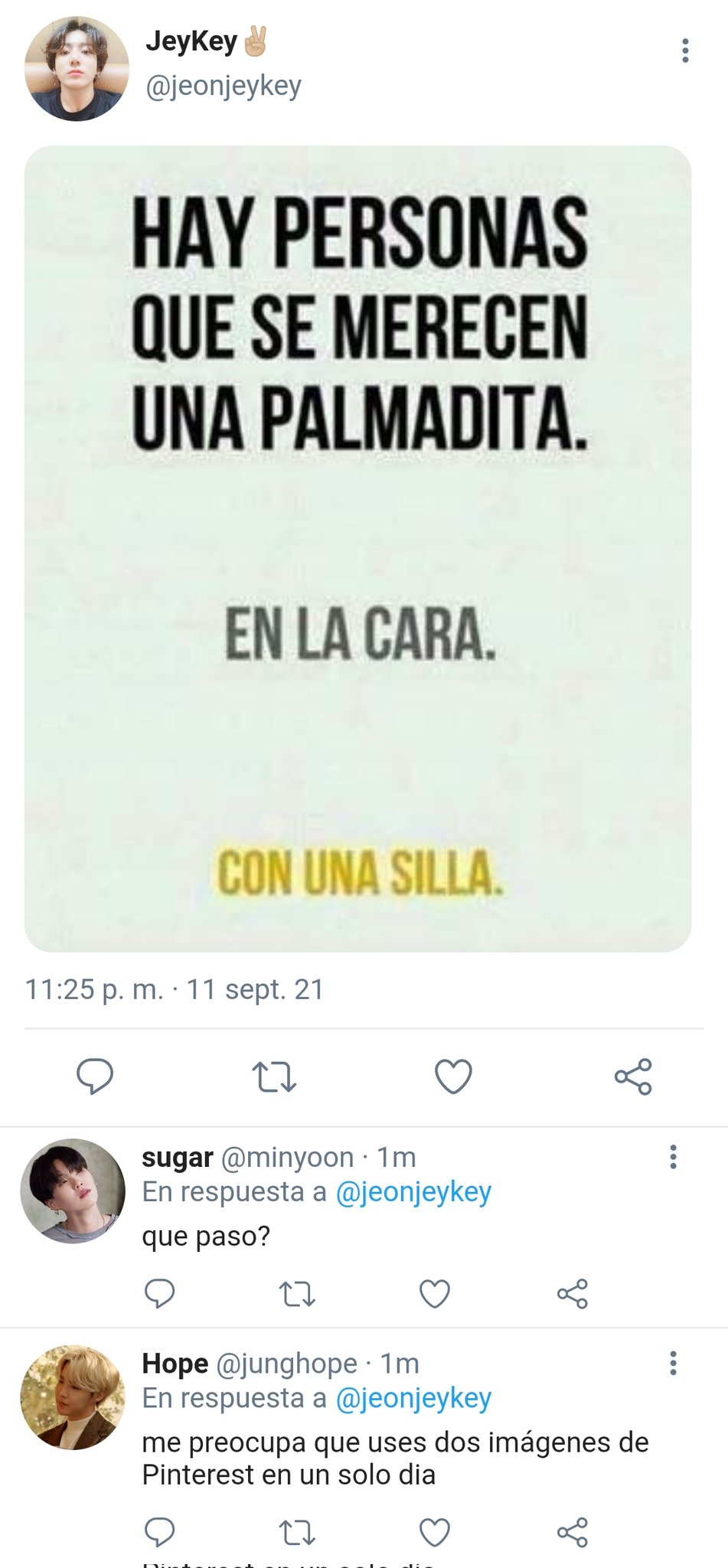This screenshot has width=728, height=1568.
Task: Open the menu on sugar's reply
Action: pos(673,1157)
